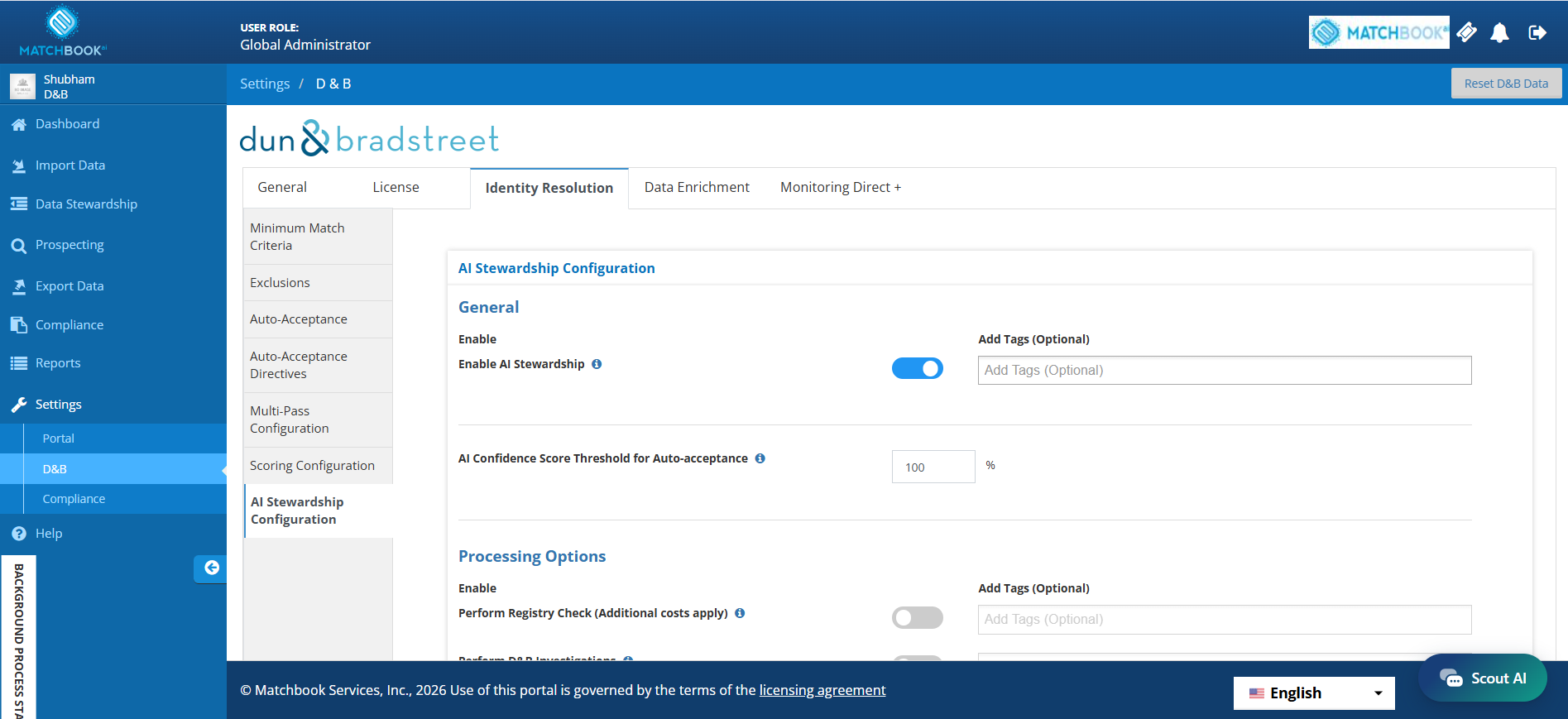This screenshot has width=1568, height=719.
Task: Toggle Enable AI Stewardship switch off
Action: click(918, 368)
